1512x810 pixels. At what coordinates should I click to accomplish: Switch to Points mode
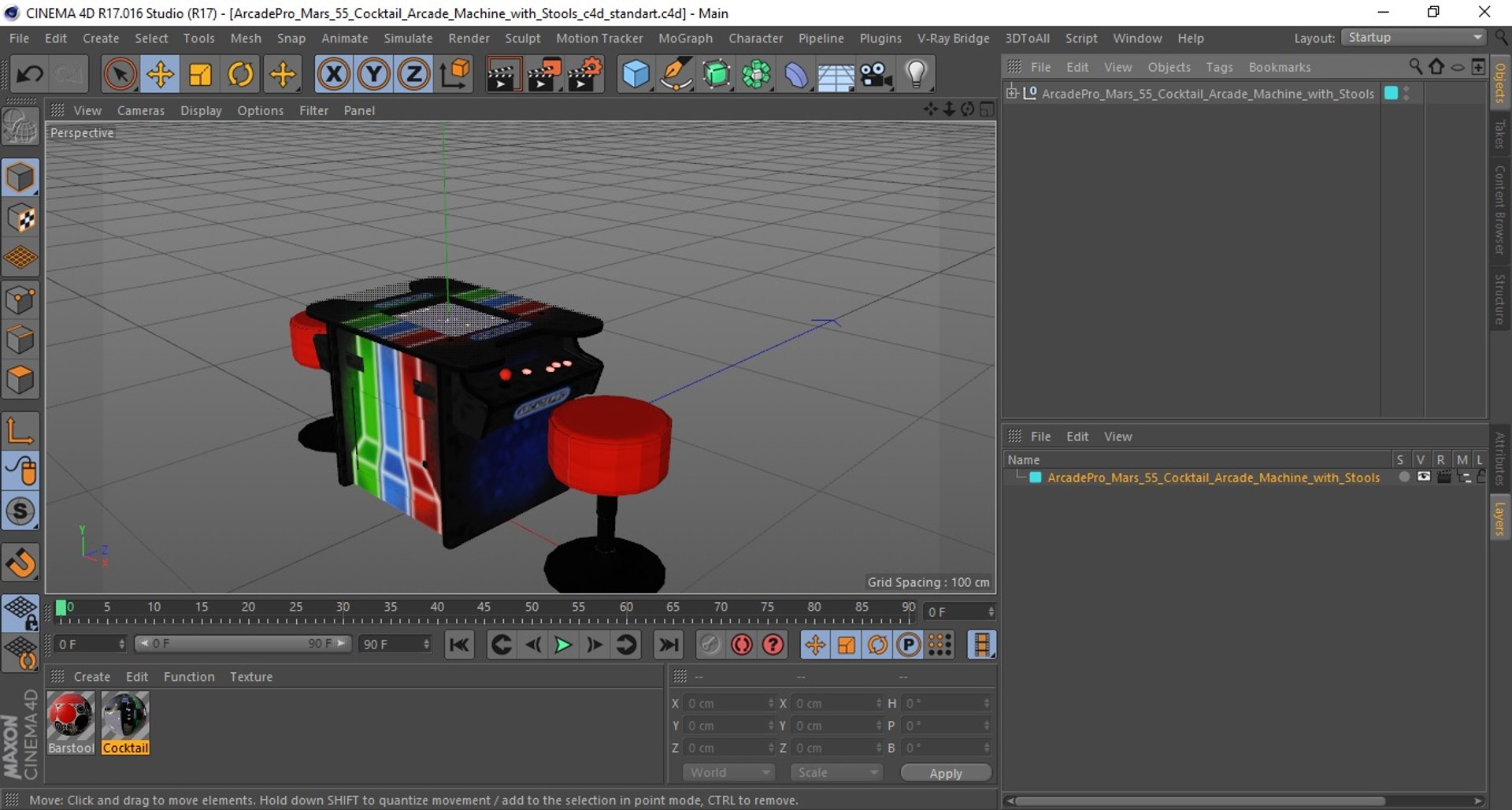20,300
